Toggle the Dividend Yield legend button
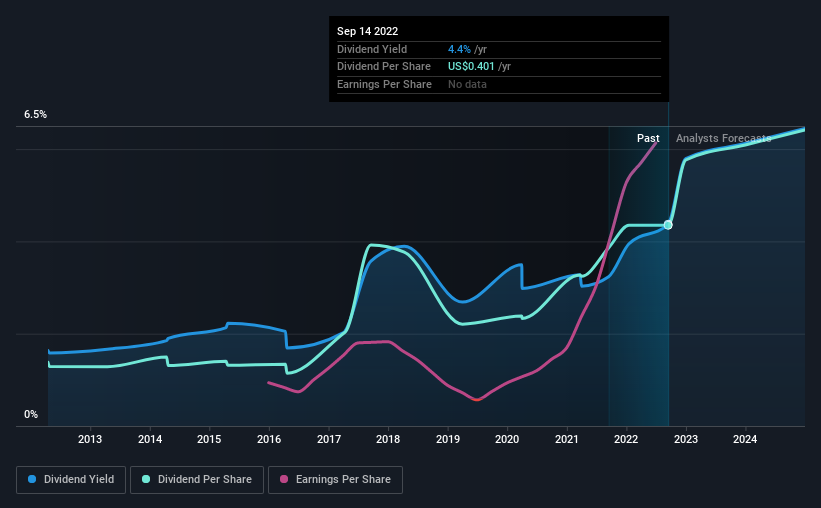The height and width of the screenshot is (508, 821). 70,480
